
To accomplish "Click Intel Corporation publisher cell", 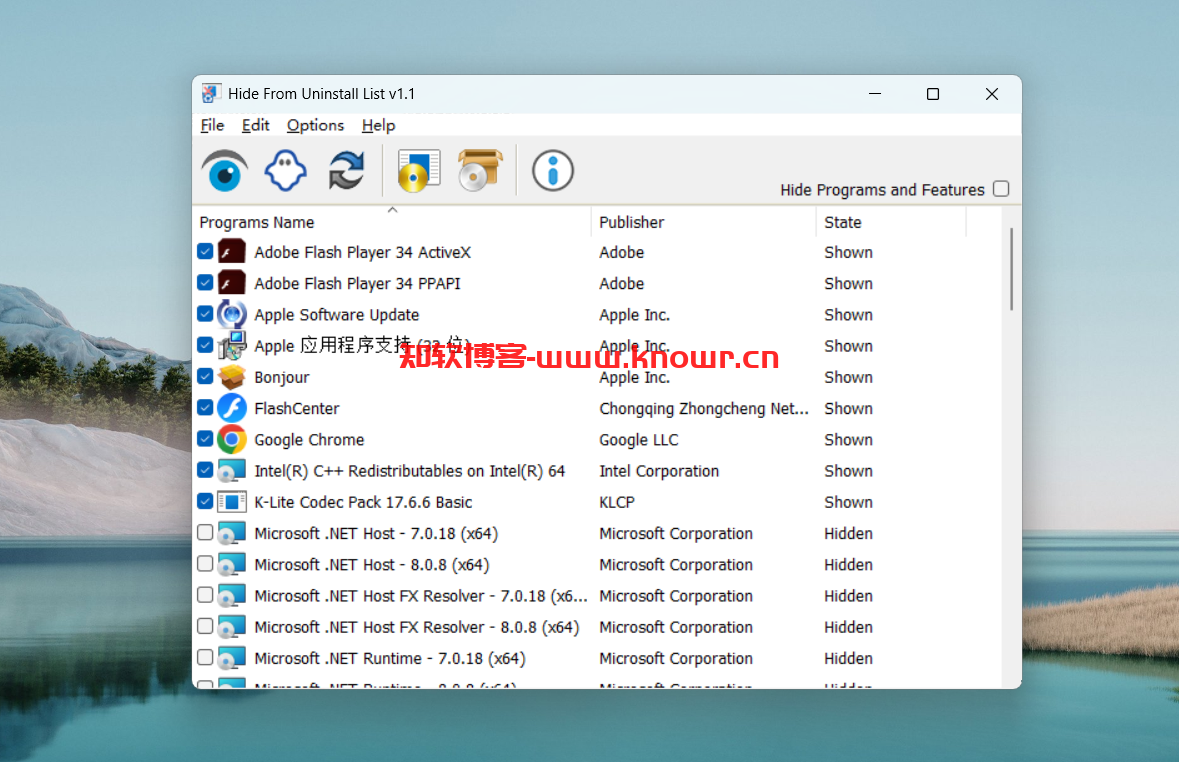I will (x=659, y=471).
